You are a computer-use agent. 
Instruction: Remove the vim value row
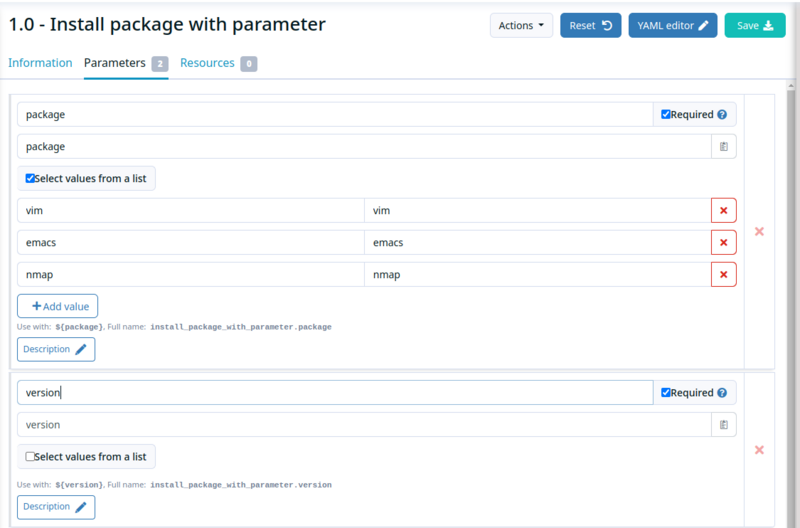coord(723,210)
